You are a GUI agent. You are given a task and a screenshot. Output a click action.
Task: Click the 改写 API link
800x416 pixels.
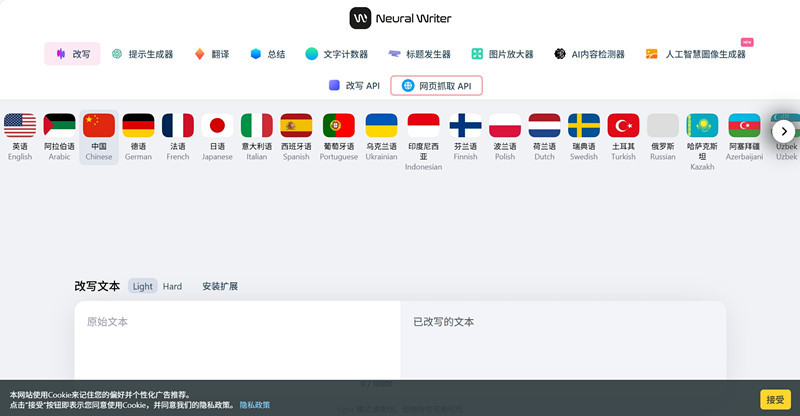click(x=355, y=86)
